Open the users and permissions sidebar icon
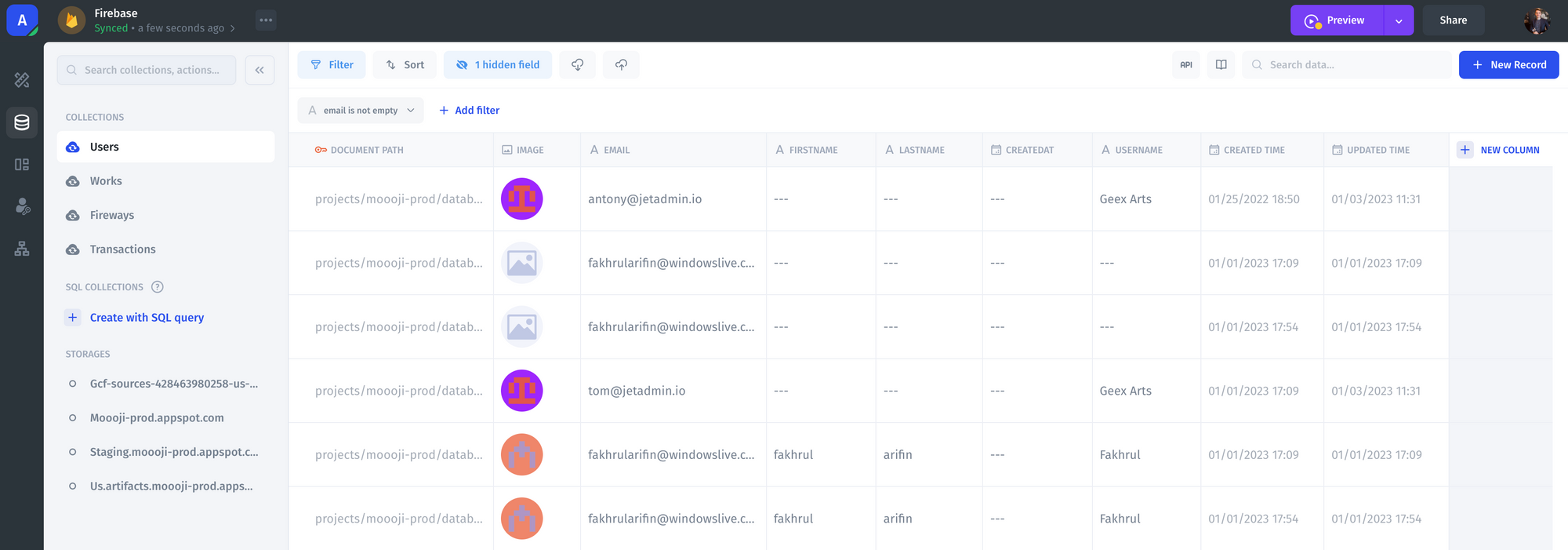 [x=22, y=206]
